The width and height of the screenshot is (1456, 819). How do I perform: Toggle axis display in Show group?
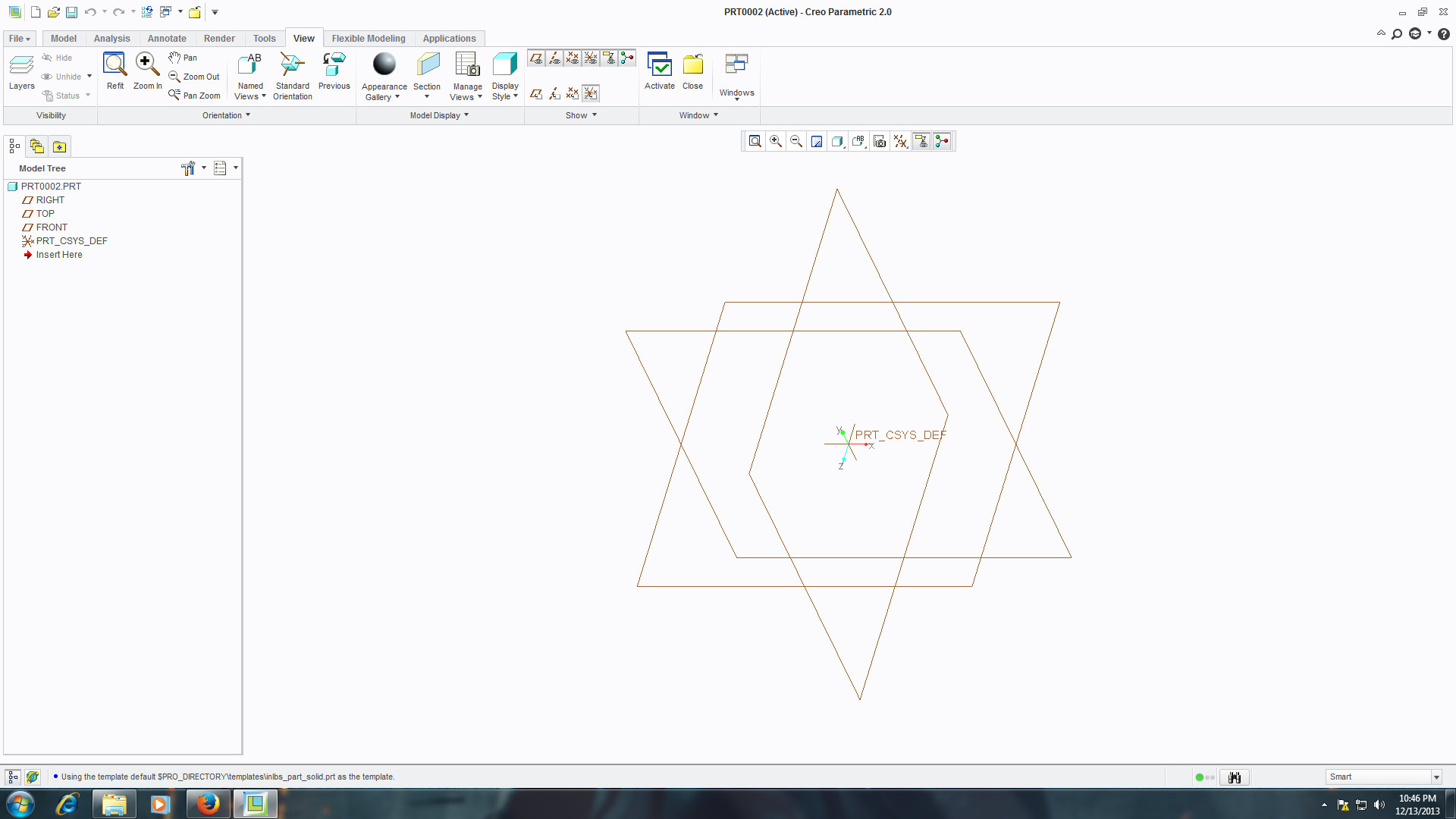click(x=554, y=58)
